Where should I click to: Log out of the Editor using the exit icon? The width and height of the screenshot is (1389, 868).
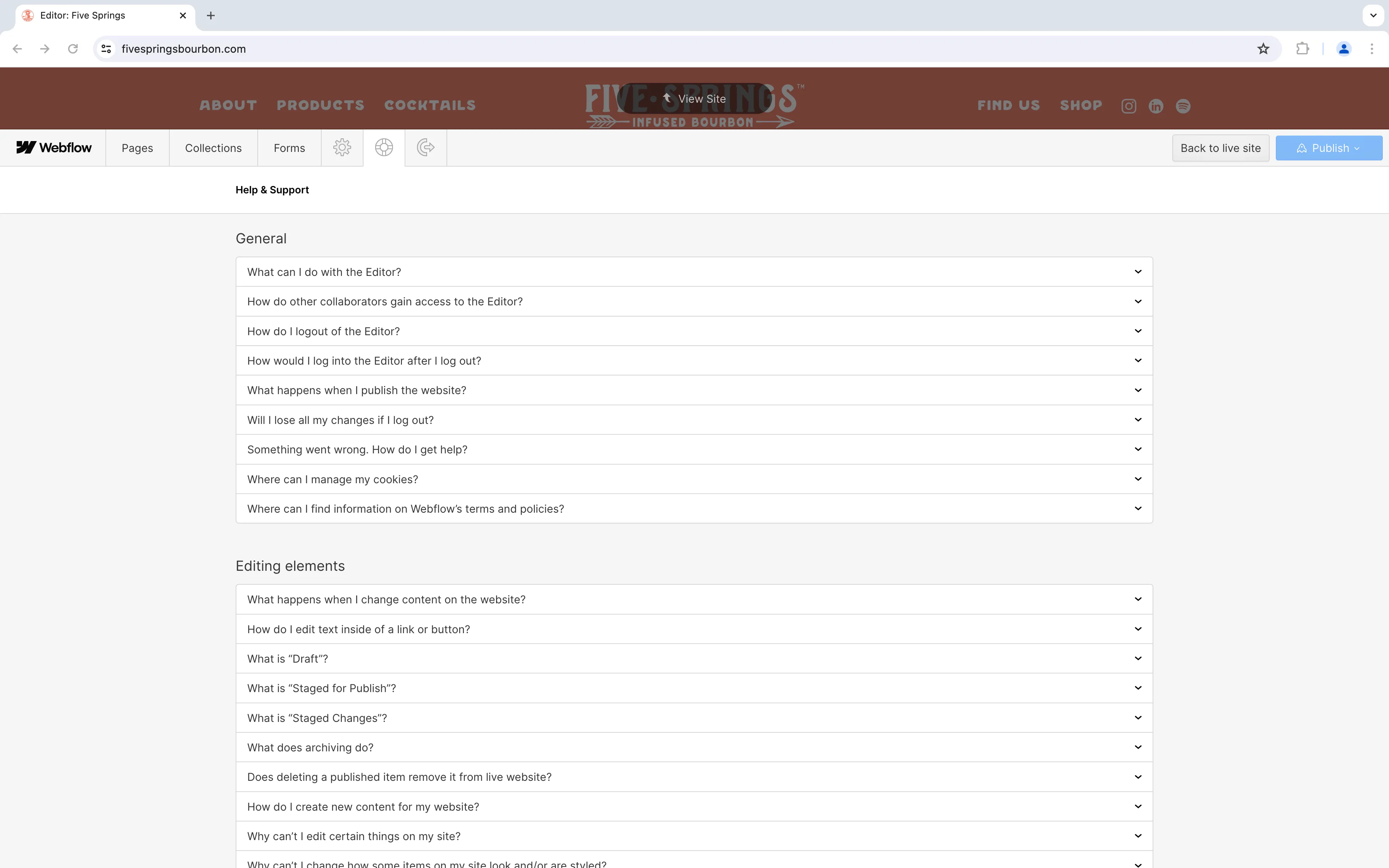[425, 148]
